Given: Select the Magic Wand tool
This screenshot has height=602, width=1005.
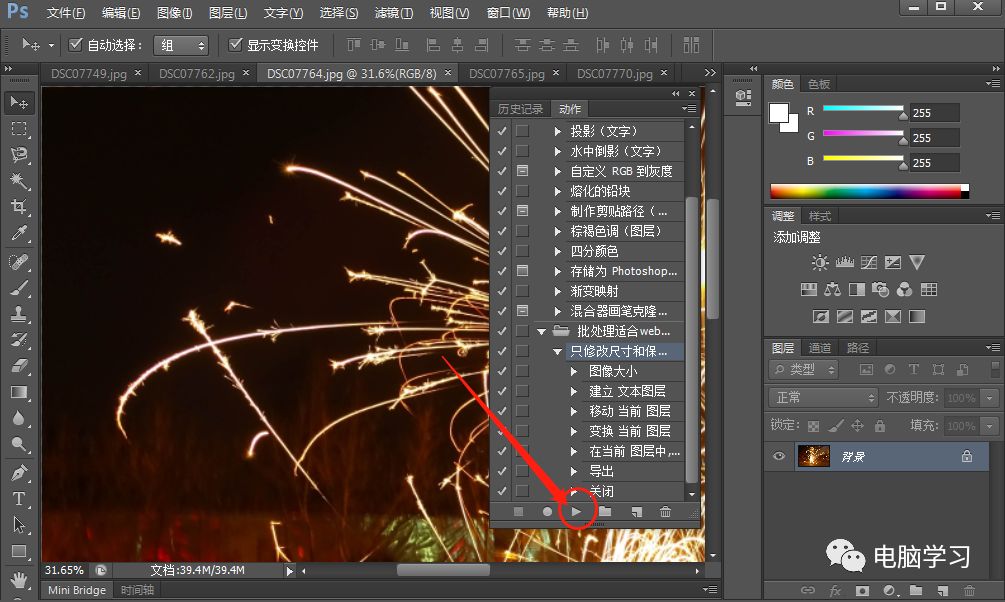Looking at the screenshot, I should pyautogui.click(x=19, y=181).
